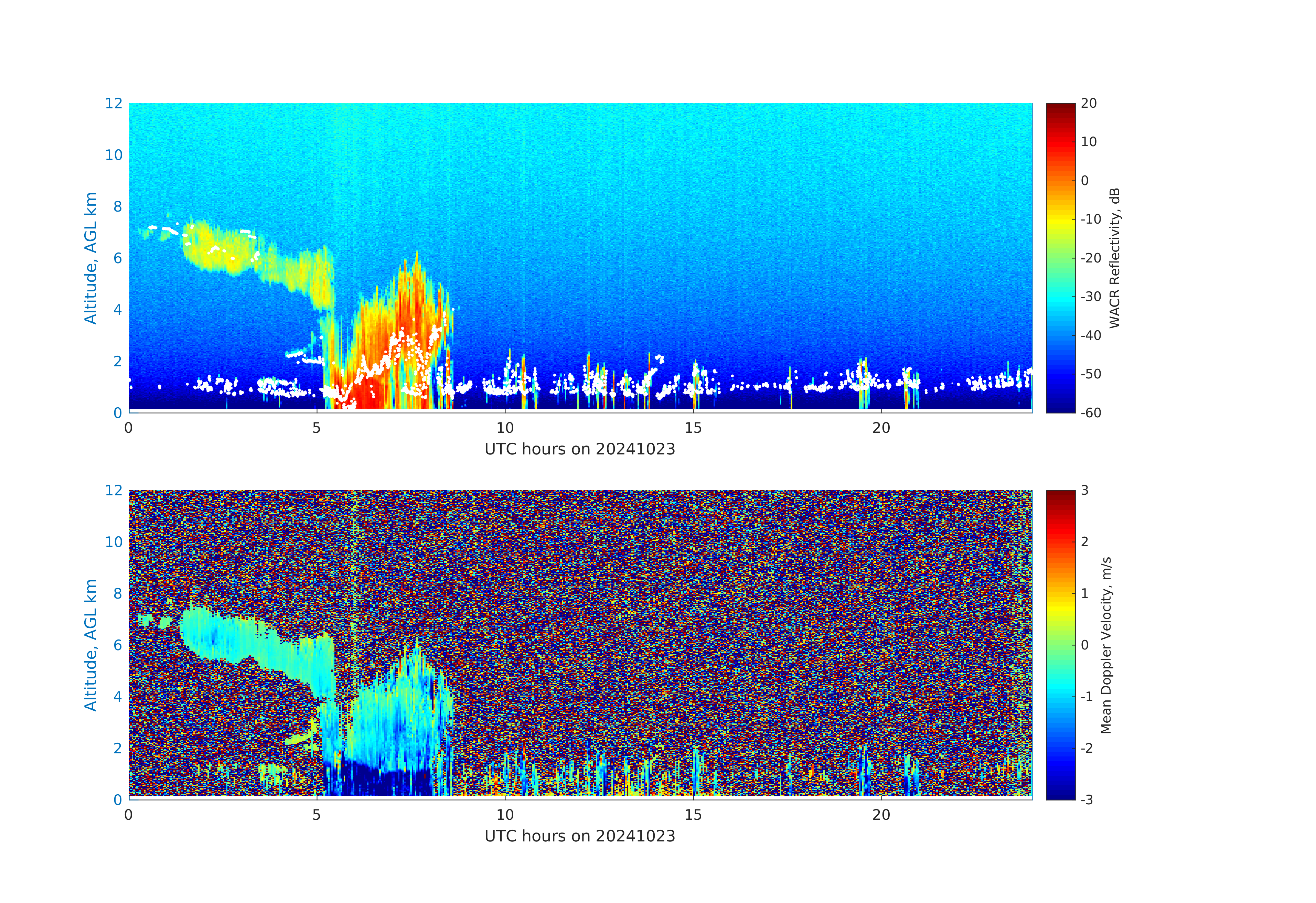Screen dimensions: 1316x903
Task: Click the WACR Reflectivity colorbar
Action: click(x=1060, y=258)
